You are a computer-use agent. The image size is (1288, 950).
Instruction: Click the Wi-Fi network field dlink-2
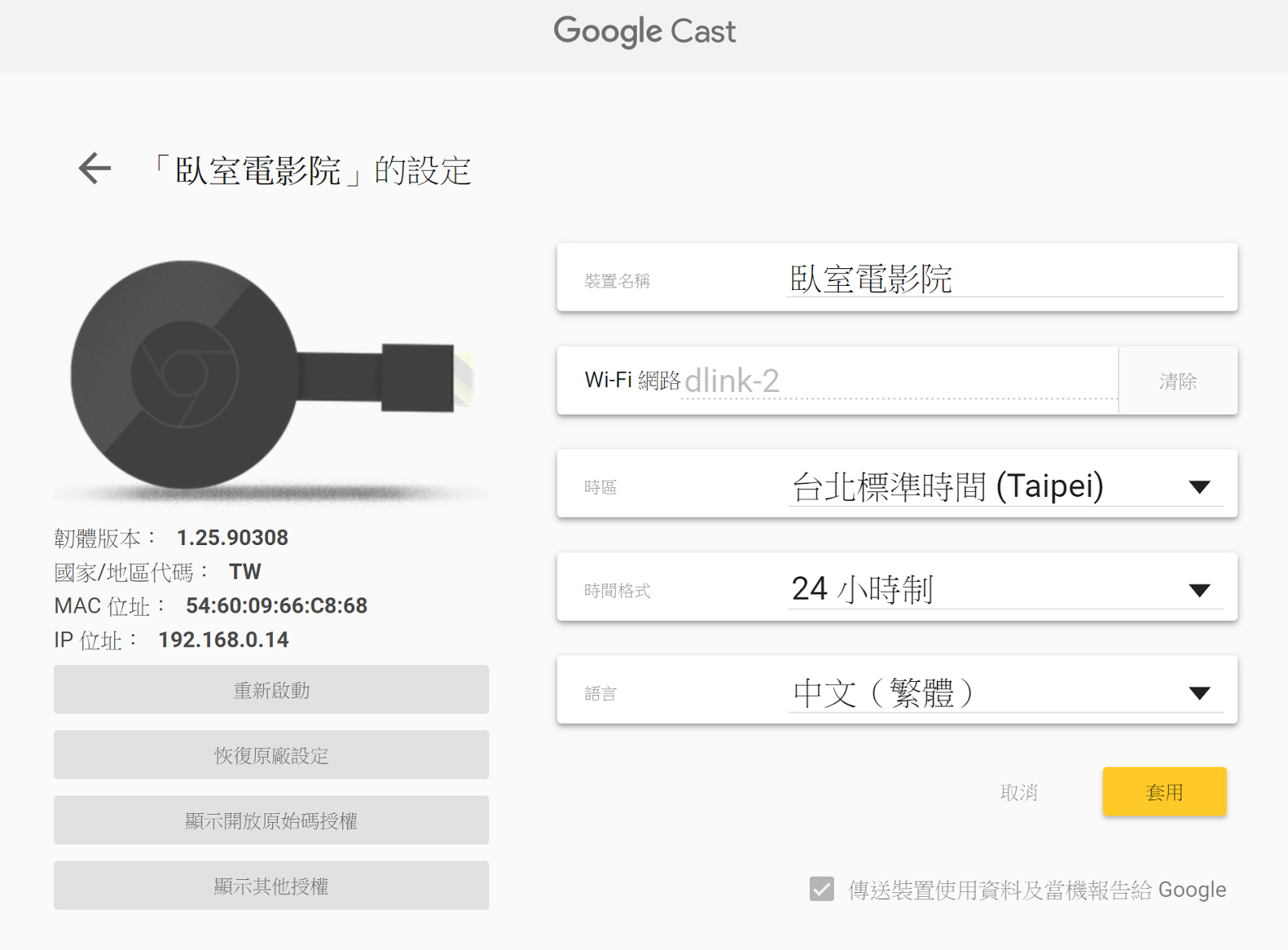[x=885, y=382]
